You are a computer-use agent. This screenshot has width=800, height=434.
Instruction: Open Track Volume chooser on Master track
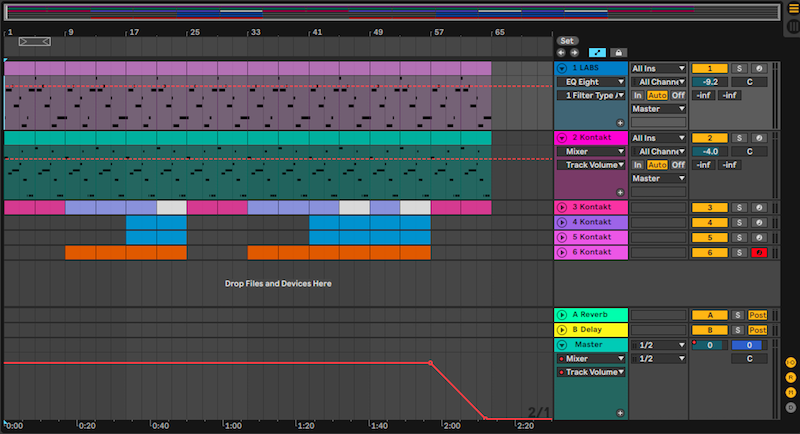pos(591,372)
